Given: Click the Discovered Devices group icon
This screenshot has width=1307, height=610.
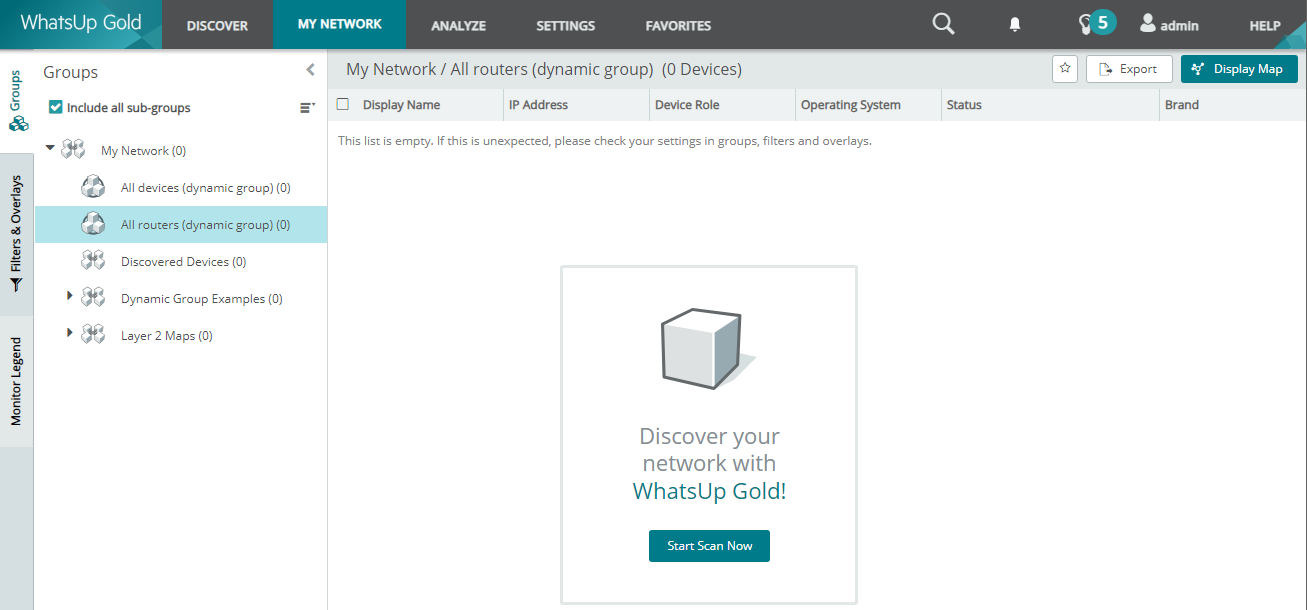Looking at the screenshot, I should (x=93, y=262).
